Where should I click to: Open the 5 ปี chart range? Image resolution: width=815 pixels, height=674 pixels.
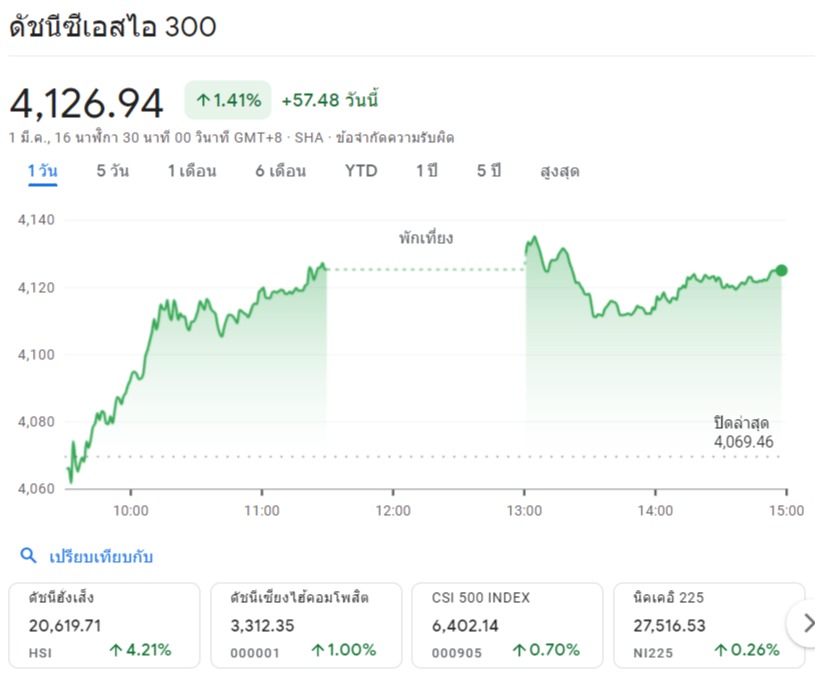(489, 171)
